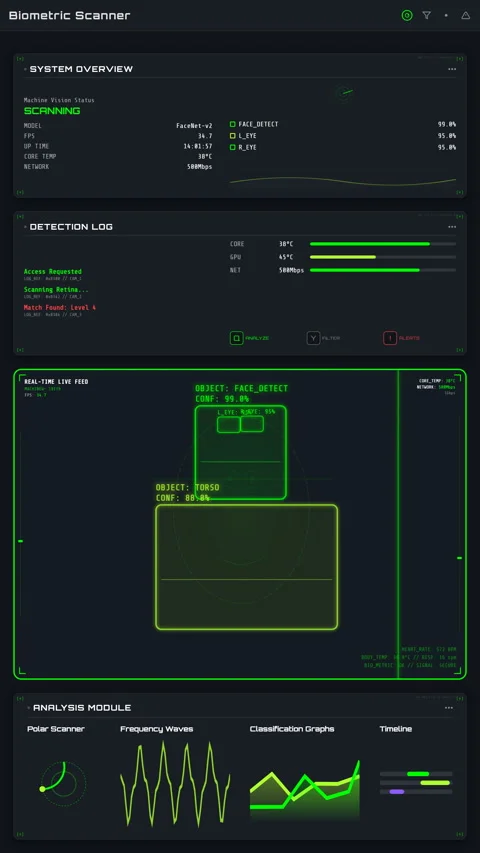The image size is (480, 853).
Task: Click the top green Timeline bar
Action: [x=418, y=774]
